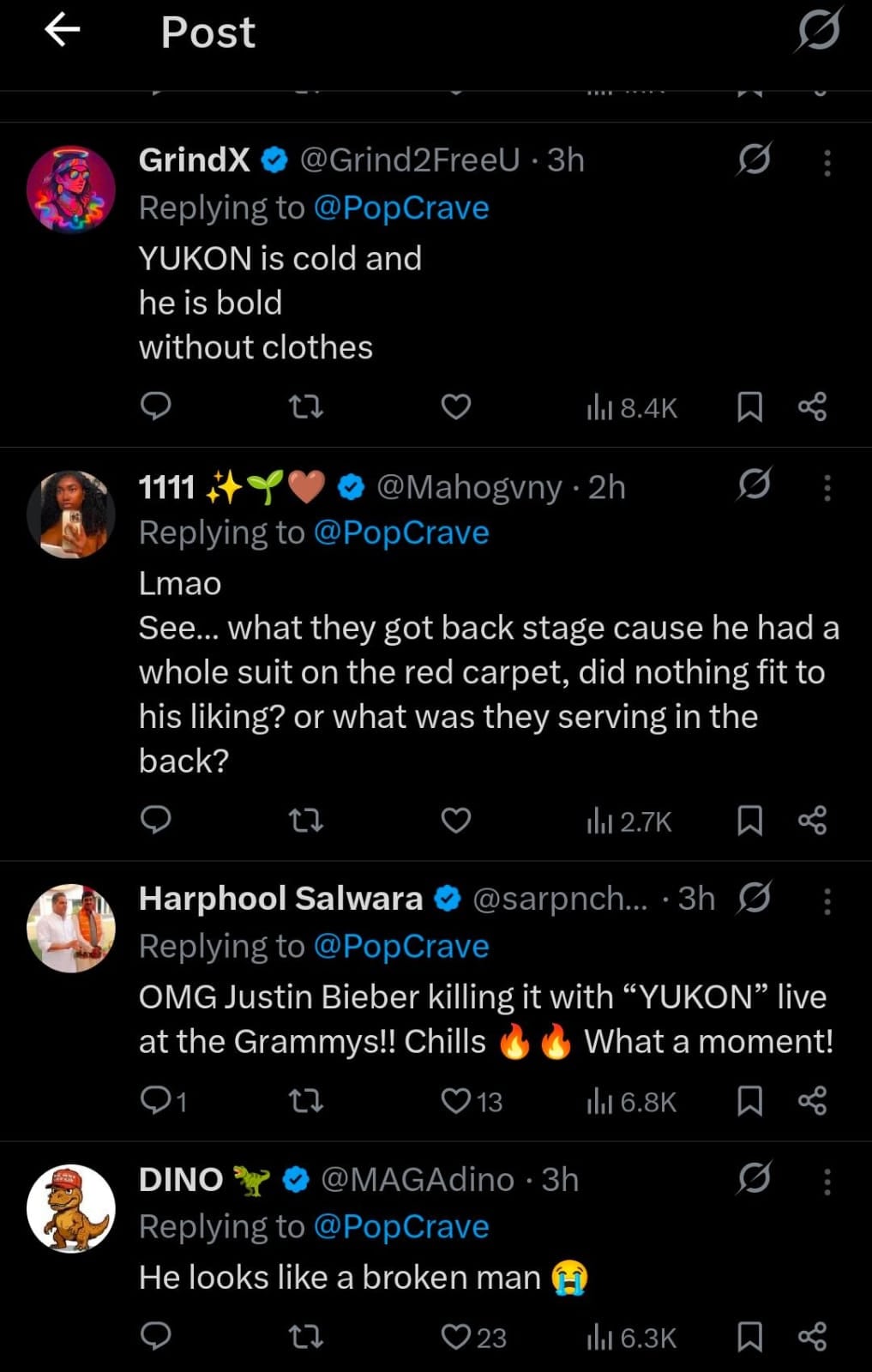The height and width of the screenshot is (1372, 872).
Task: Share the DINO broken man post
Action: coord(812,1336)
